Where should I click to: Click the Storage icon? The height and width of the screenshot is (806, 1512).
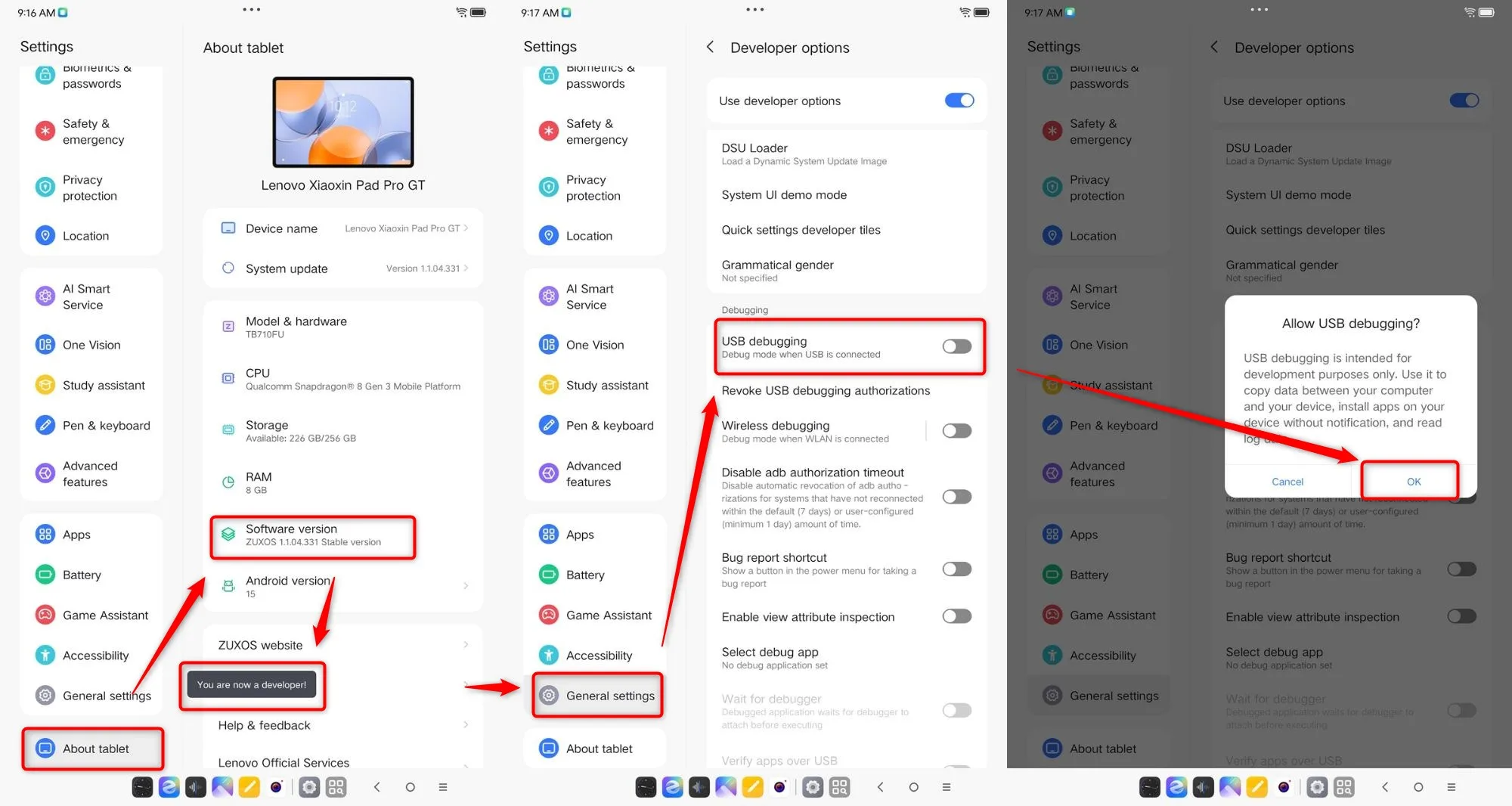228,430
